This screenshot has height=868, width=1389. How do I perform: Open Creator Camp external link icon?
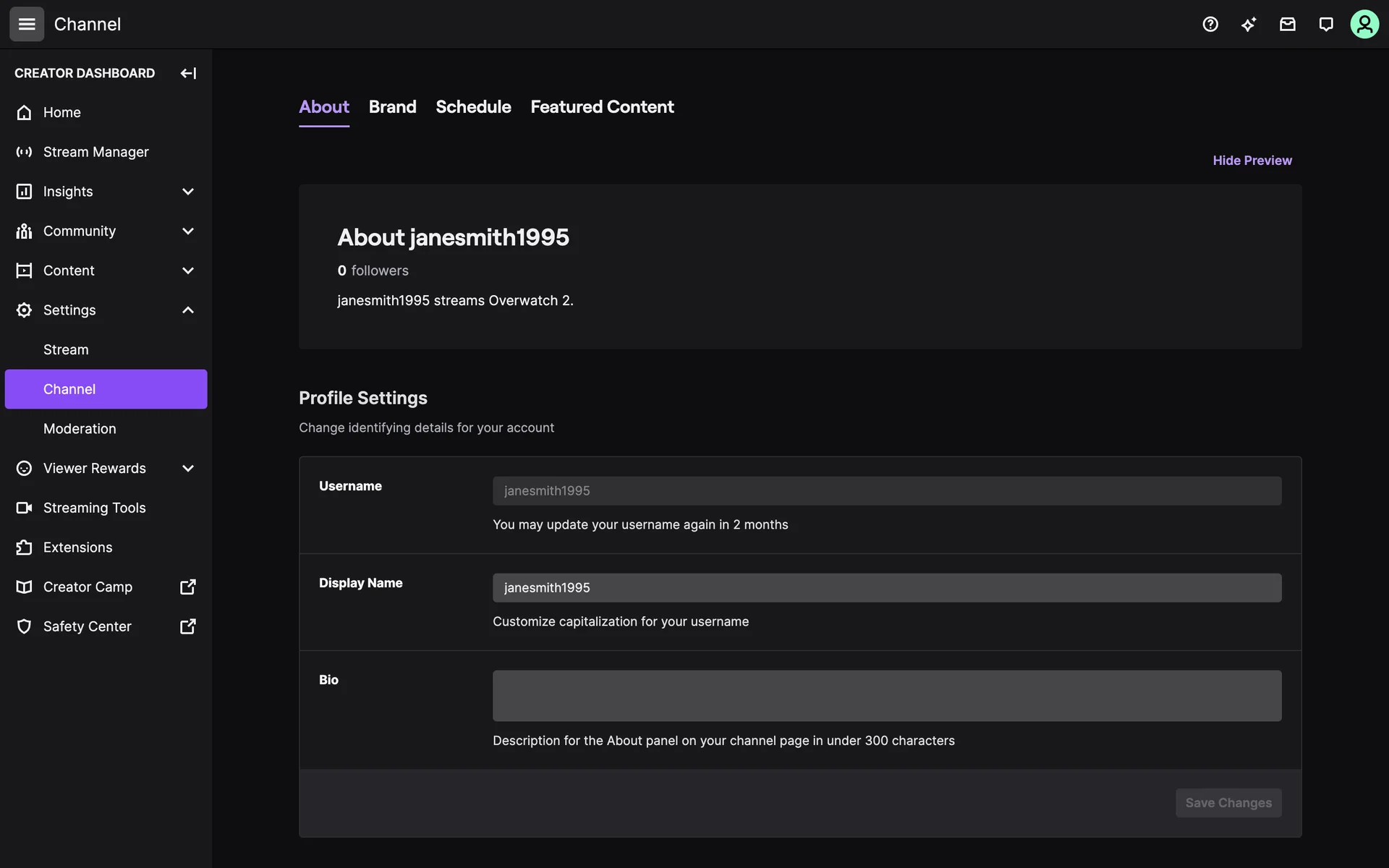pyautogui.click(x=187, y=587)
